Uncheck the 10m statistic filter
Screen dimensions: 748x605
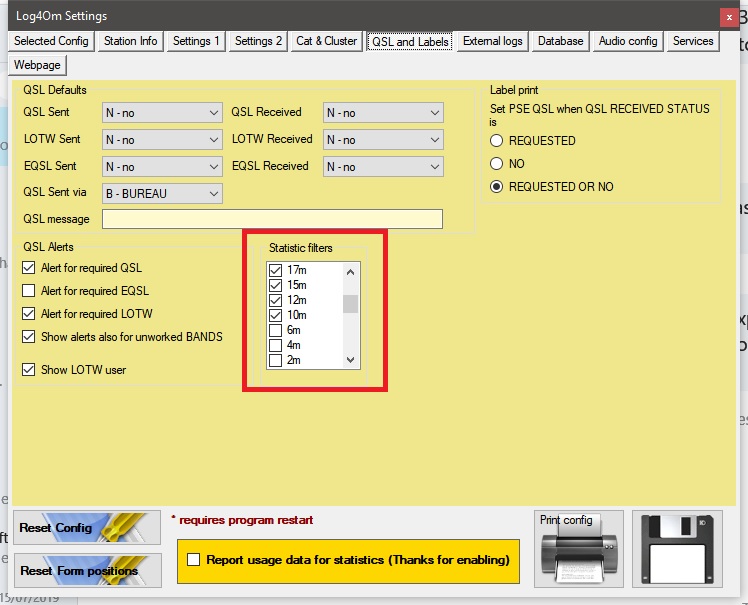pos(275,315)
